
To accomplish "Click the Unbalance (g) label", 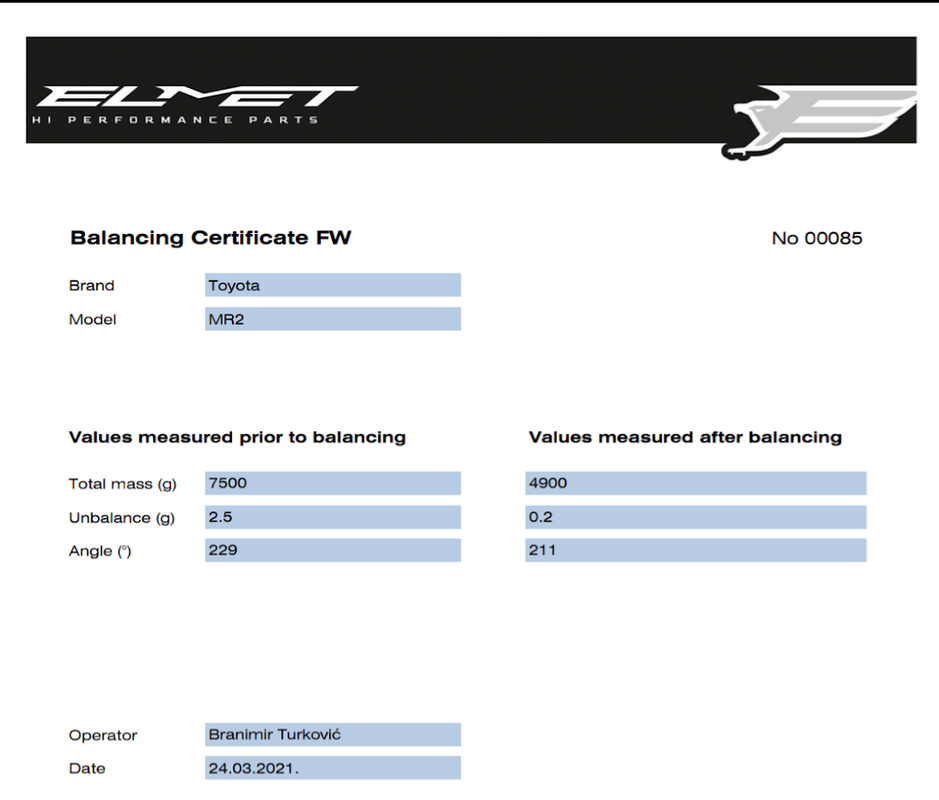I will (x=122, y=518).
